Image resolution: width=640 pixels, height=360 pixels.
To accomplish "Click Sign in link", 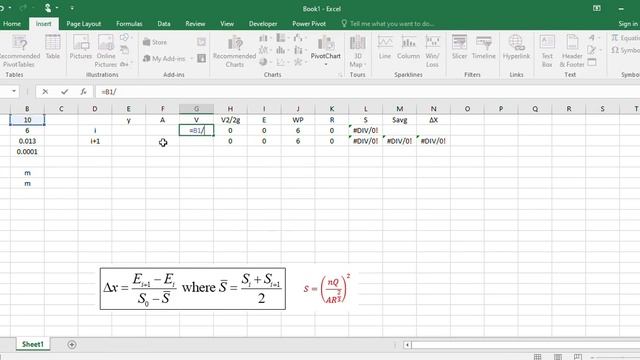I will tap(628, 24).
